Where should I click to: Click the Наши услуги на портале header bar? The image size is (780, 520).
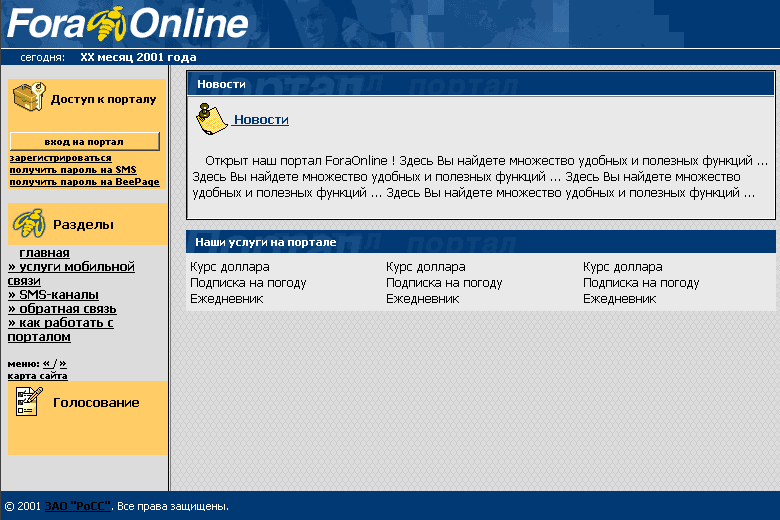(x=481, y=242)
